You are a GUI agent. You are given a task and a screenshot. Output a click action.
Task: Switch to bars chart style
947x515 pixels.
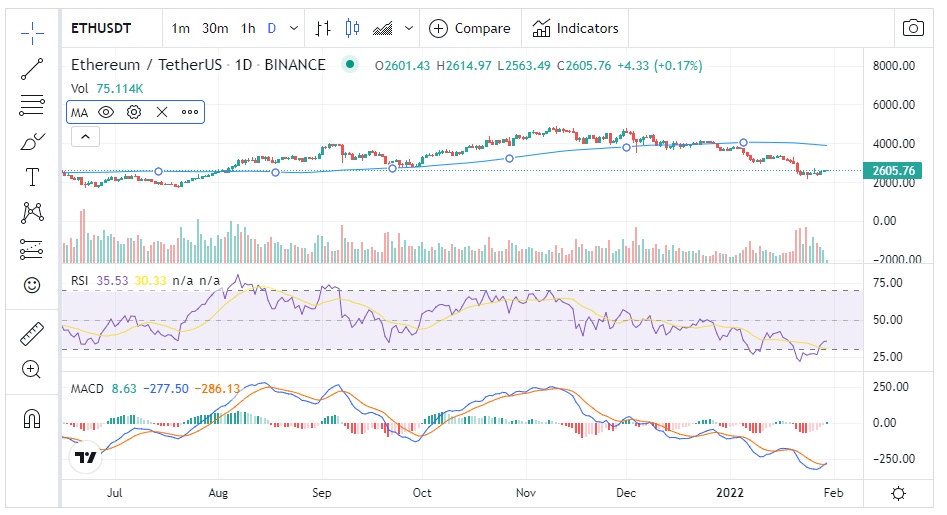point(323,28)
